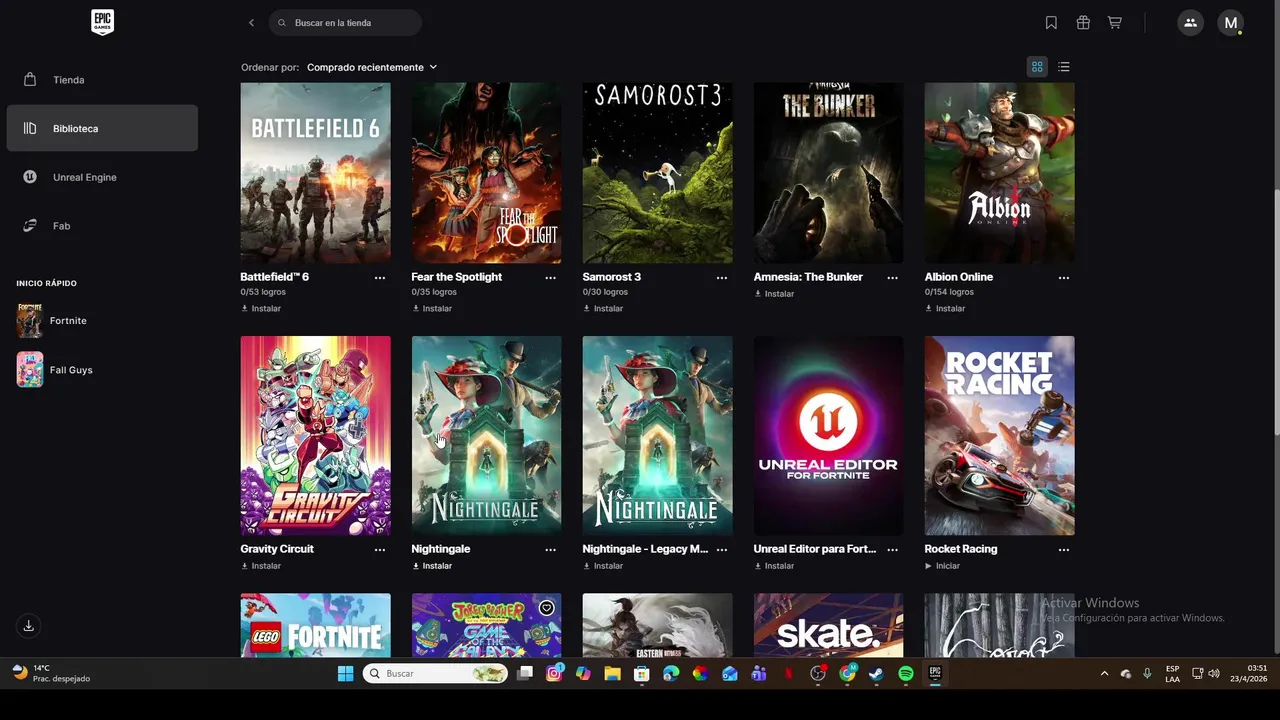Open the skate. cover art
Image resolution: width=1280 pixels, height=720 pixels.
(829, 626)
